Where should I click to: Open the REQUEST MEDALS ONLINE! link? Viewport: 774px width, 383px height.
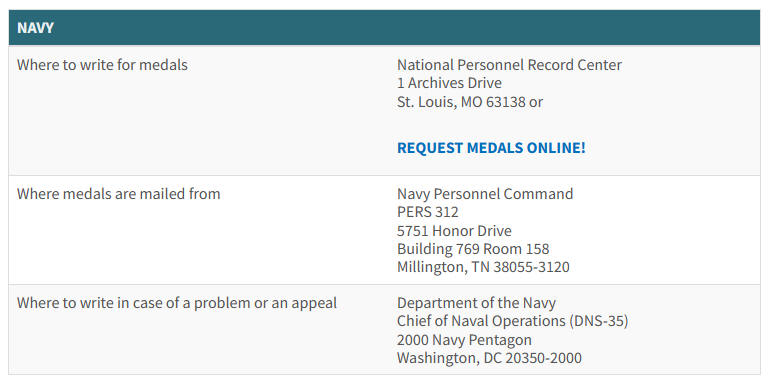491,148
